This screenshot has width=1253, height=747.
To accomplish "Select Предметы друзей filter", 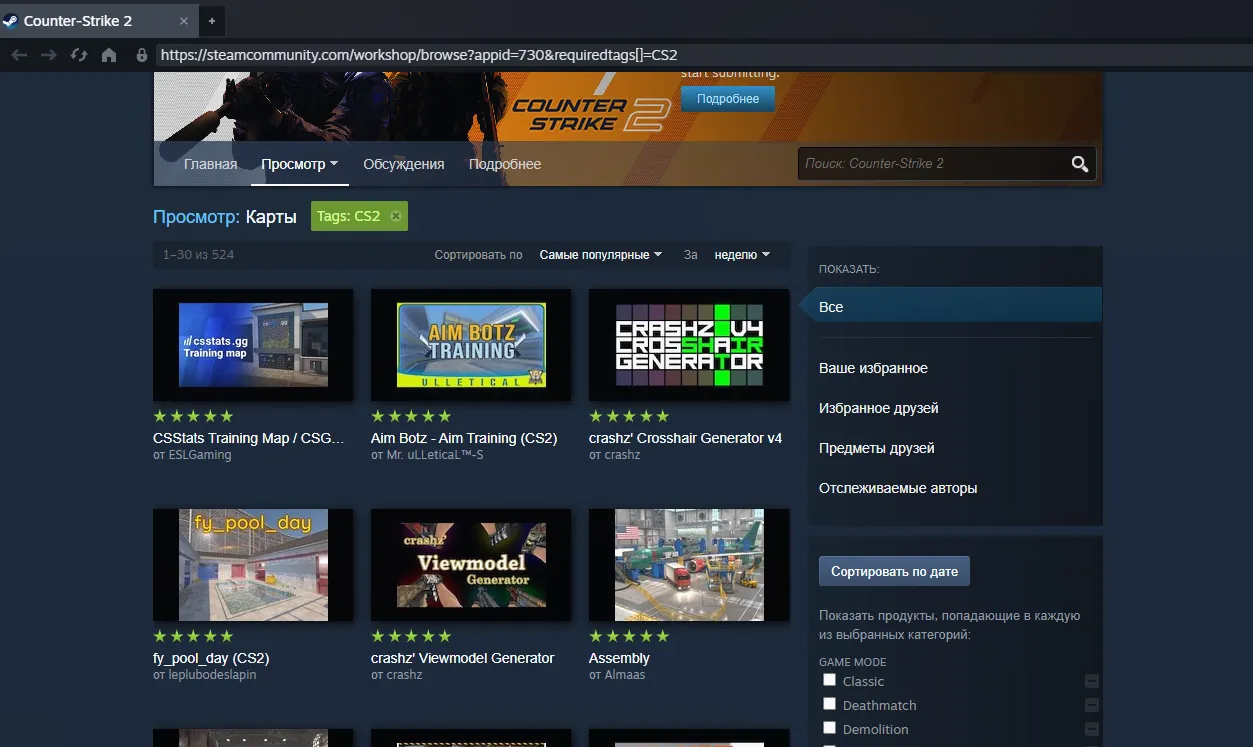I will [x=876, y=448].
